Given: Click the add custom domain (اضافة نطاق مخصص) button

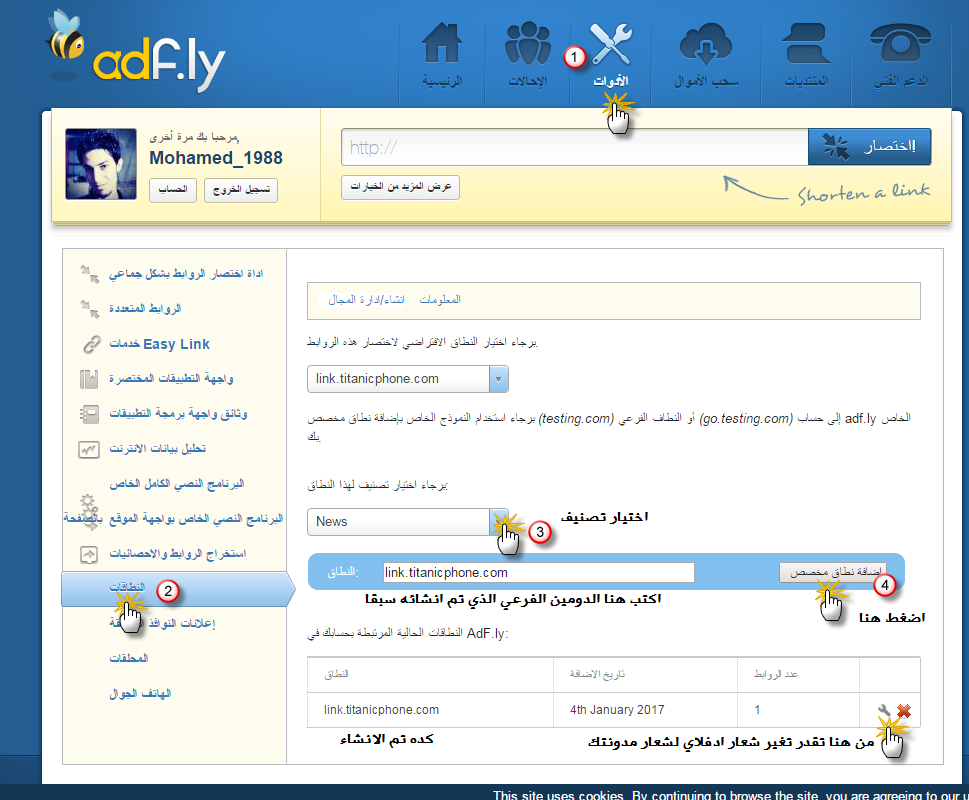Looking at the screenshot, I should [833, 572].
